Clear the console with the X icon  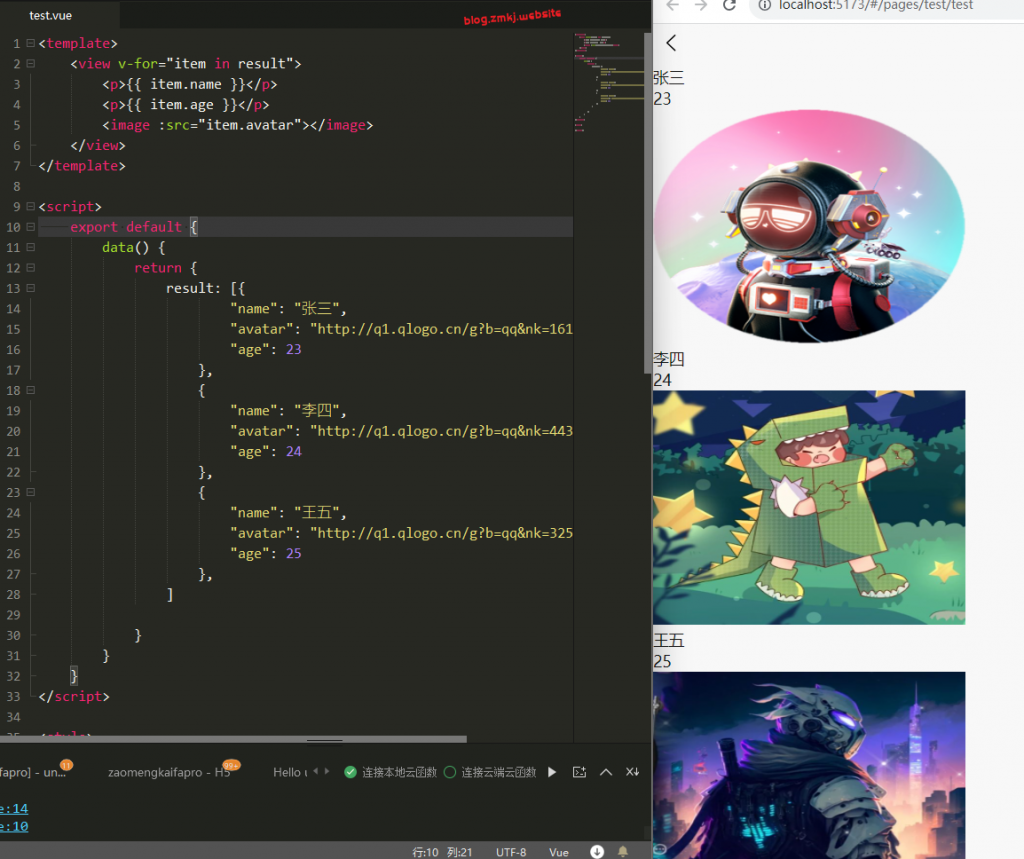coord(632,772)
